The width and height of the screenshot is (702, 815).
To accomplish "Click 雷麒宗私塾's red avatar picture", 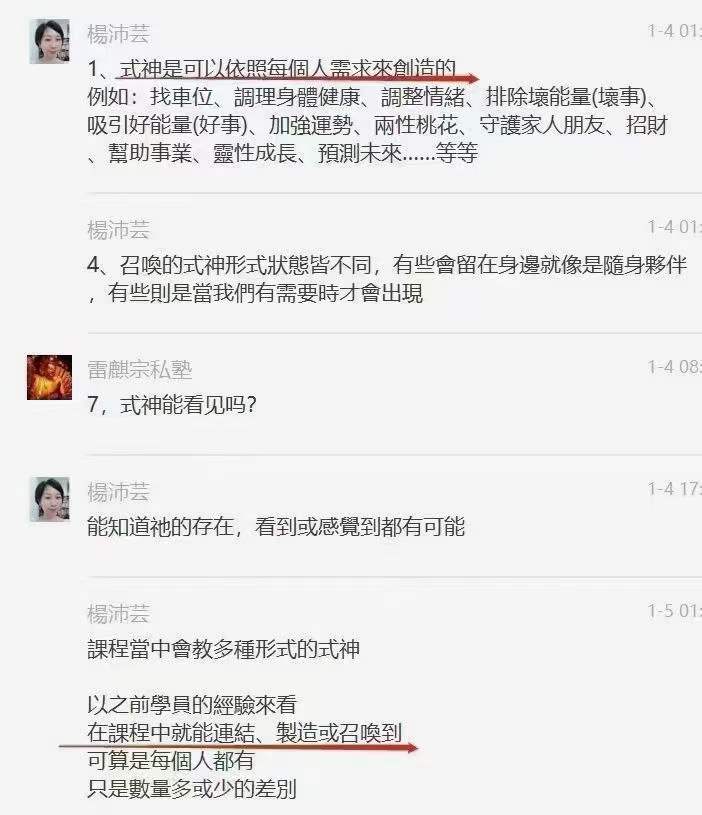I will point(49,377).
